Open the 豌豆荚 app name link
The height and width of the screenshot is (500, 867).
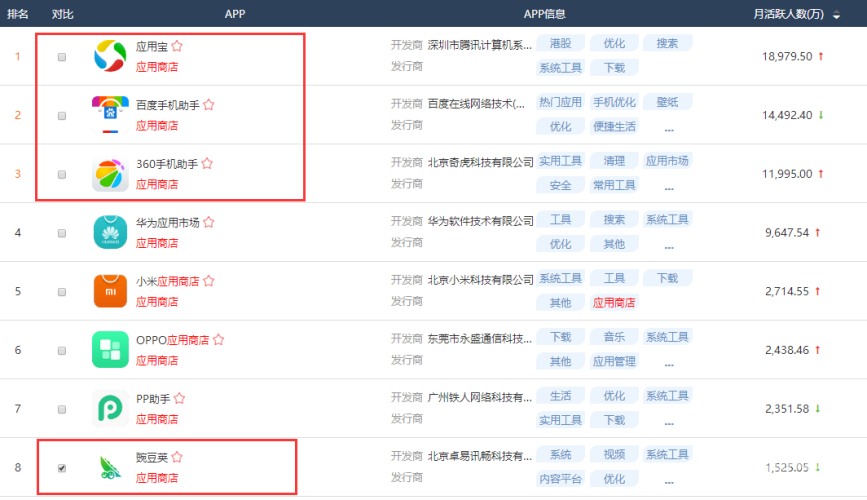pyautogui.click(x=152, y=457)
